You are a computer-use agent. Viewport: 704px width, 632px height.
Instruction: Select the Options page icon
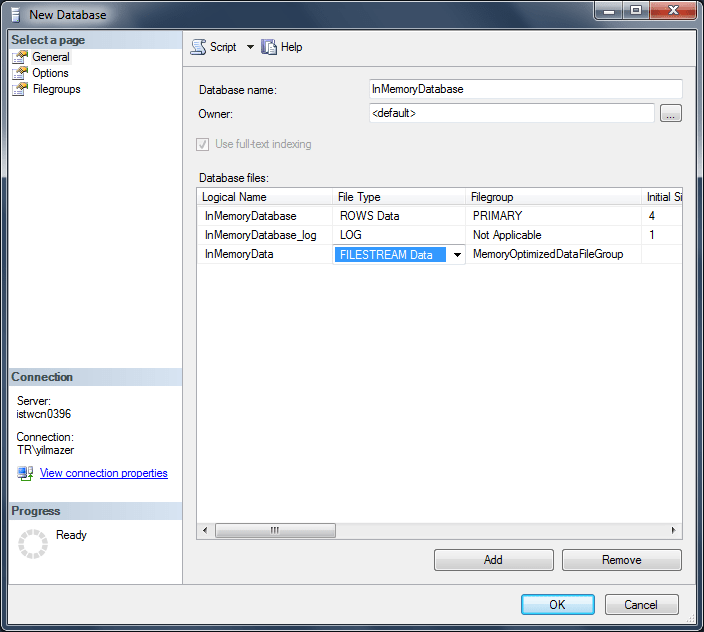click(20, 73)
